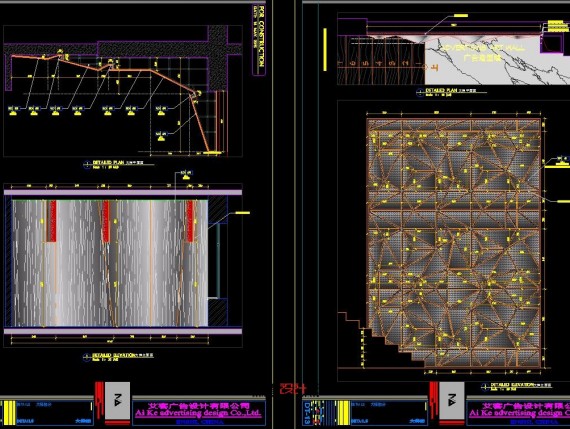Select the yellow striped block in left title bar
The image size is (570, 429).
9,412
